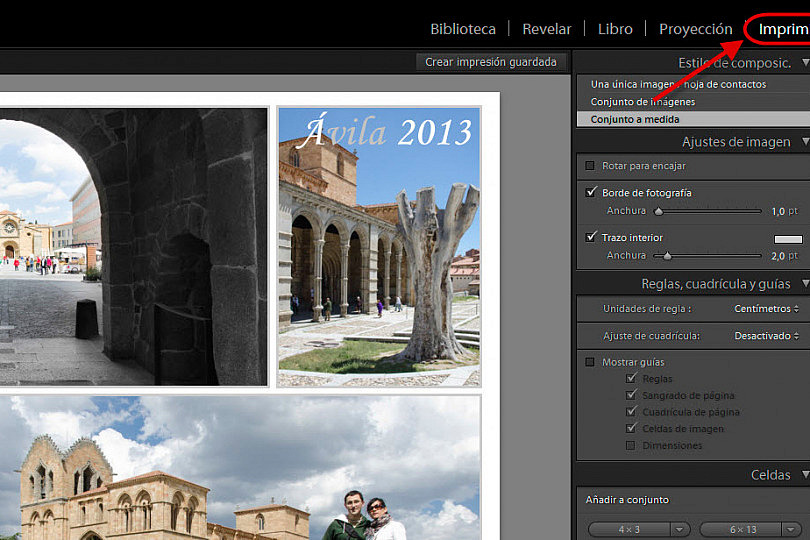Open the Proyección module
The height and width of the screenshot is (540, 810).
coord(695,29)
